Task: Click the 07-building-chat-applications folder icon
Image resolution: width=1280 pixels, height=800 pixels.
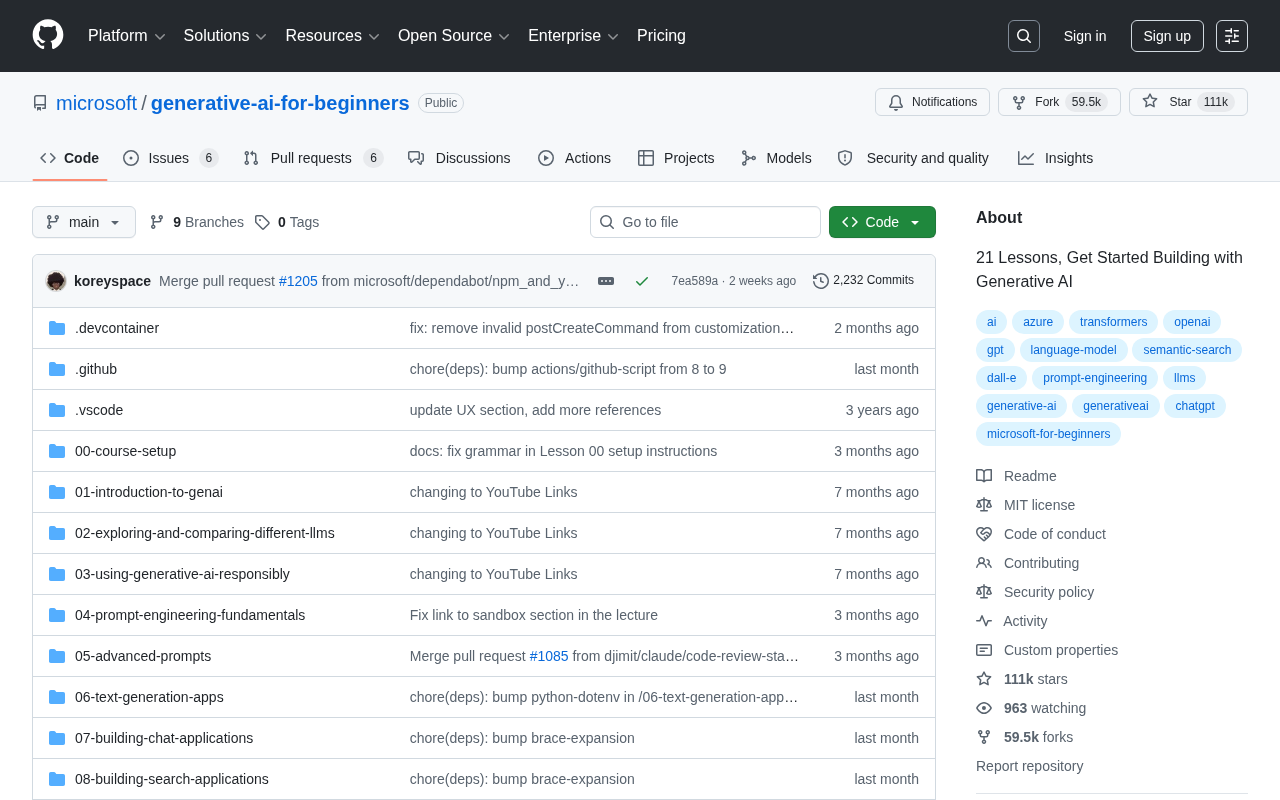Action: tap(57, 738)
